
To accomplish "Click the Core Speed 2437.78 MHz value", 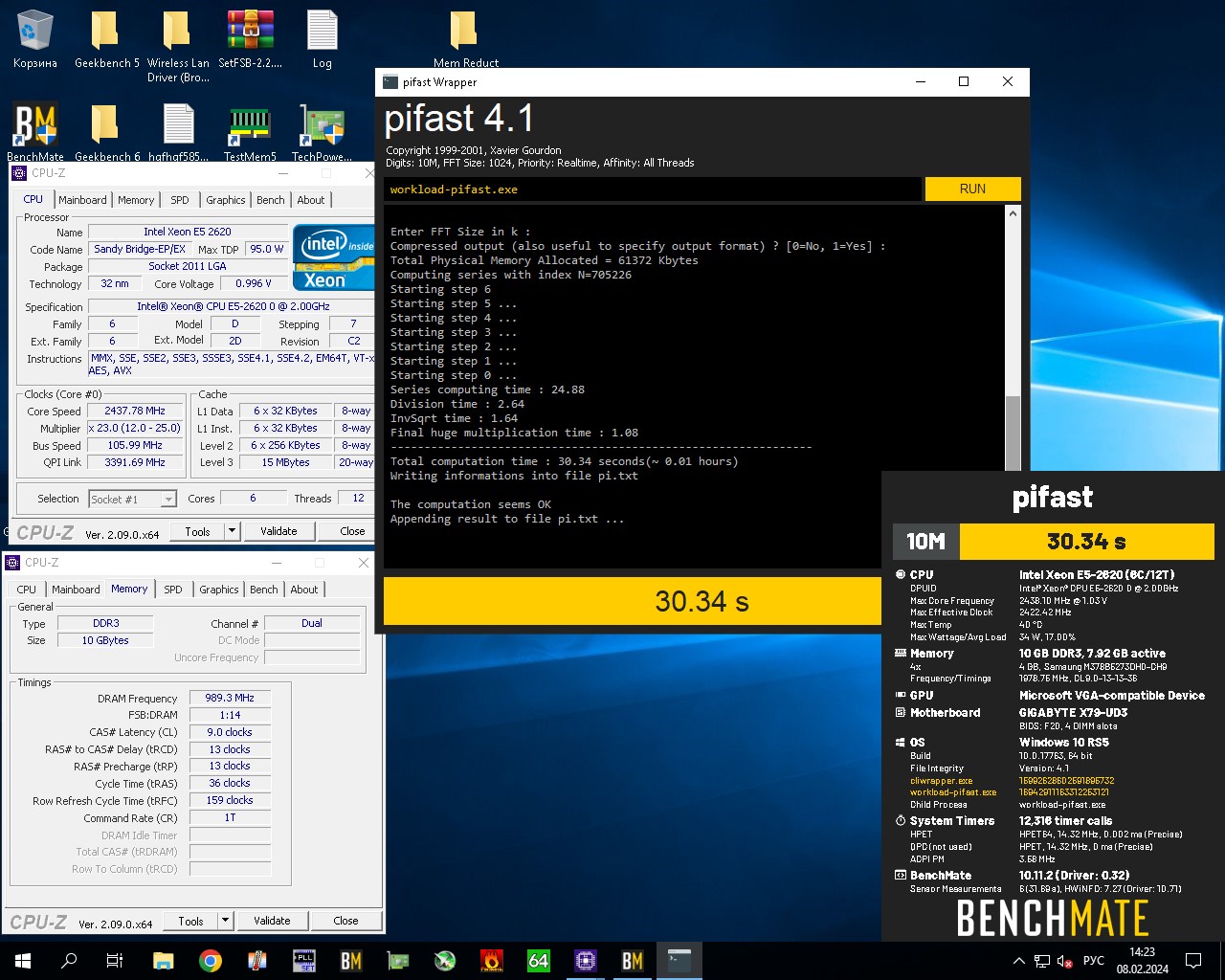I will tap(135, 411).
